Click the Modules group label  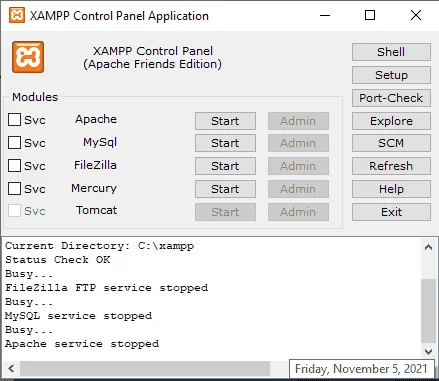(x=35, y=97)
